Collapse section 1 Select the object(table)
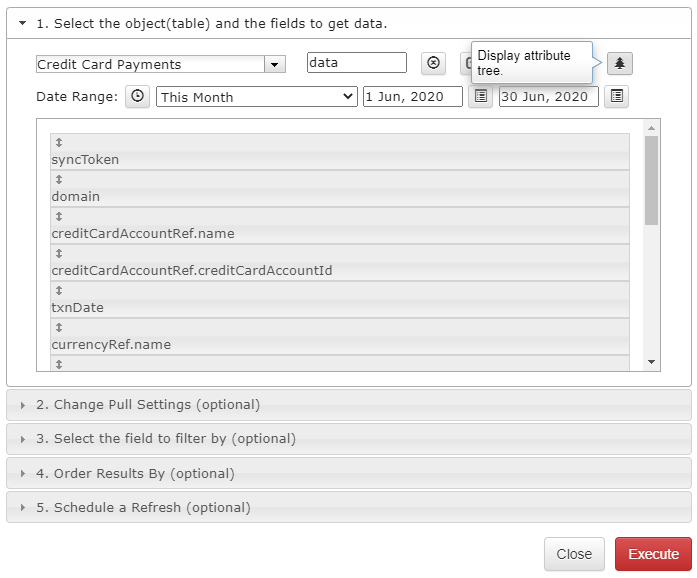The image size is (697, 578). [23, 23]
